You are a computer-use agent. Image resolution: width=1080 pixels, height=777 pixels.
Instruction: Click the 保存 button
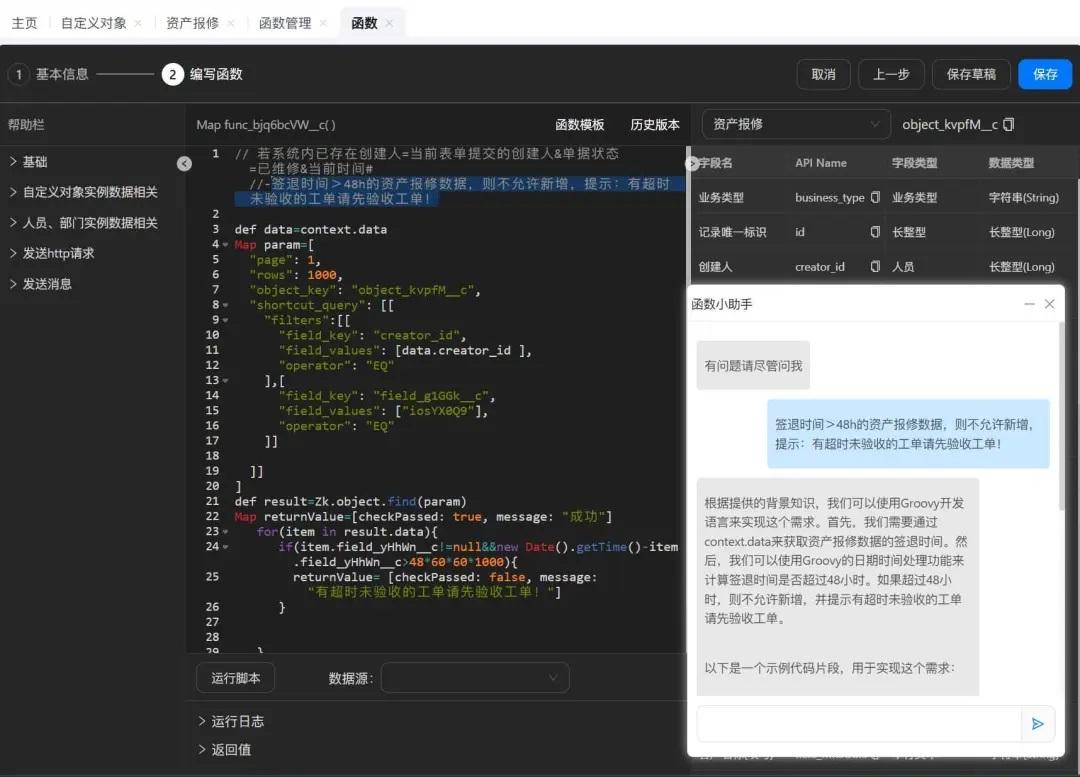tap(1044, 74)
